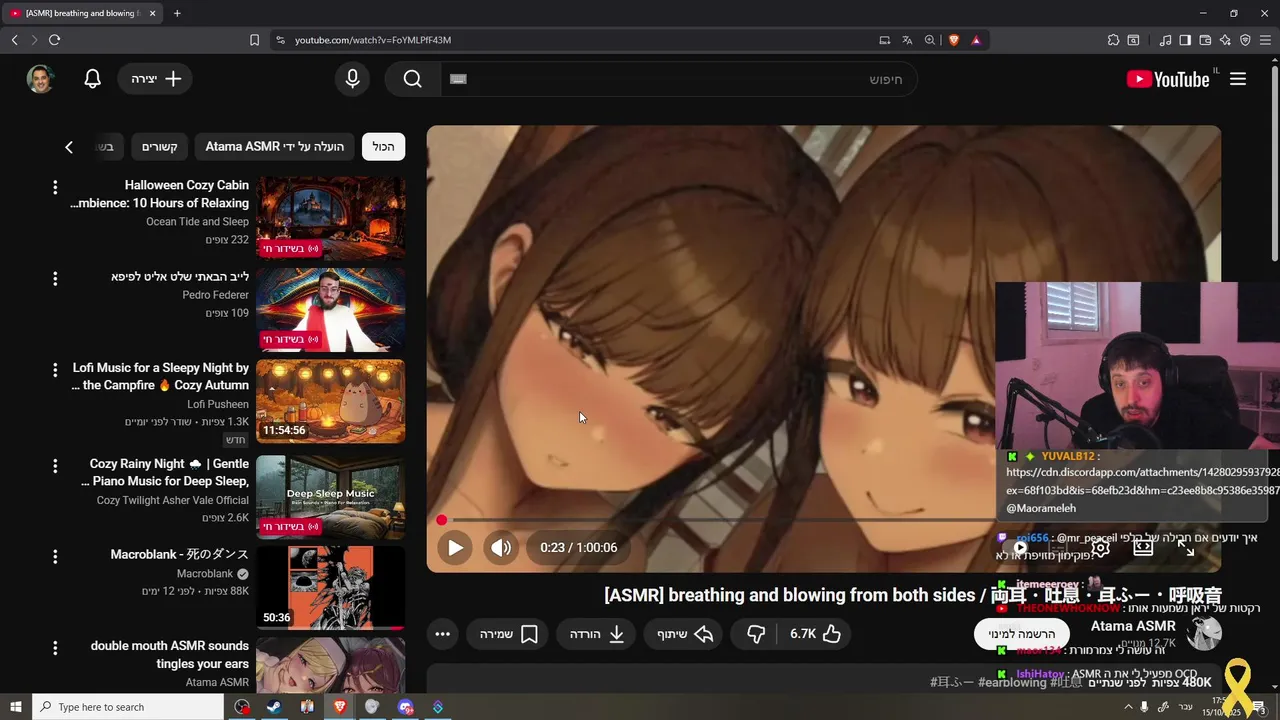Open options for Lofi Music Sleepy Night
Screen dimensions: 1280x720
point(55,370)
